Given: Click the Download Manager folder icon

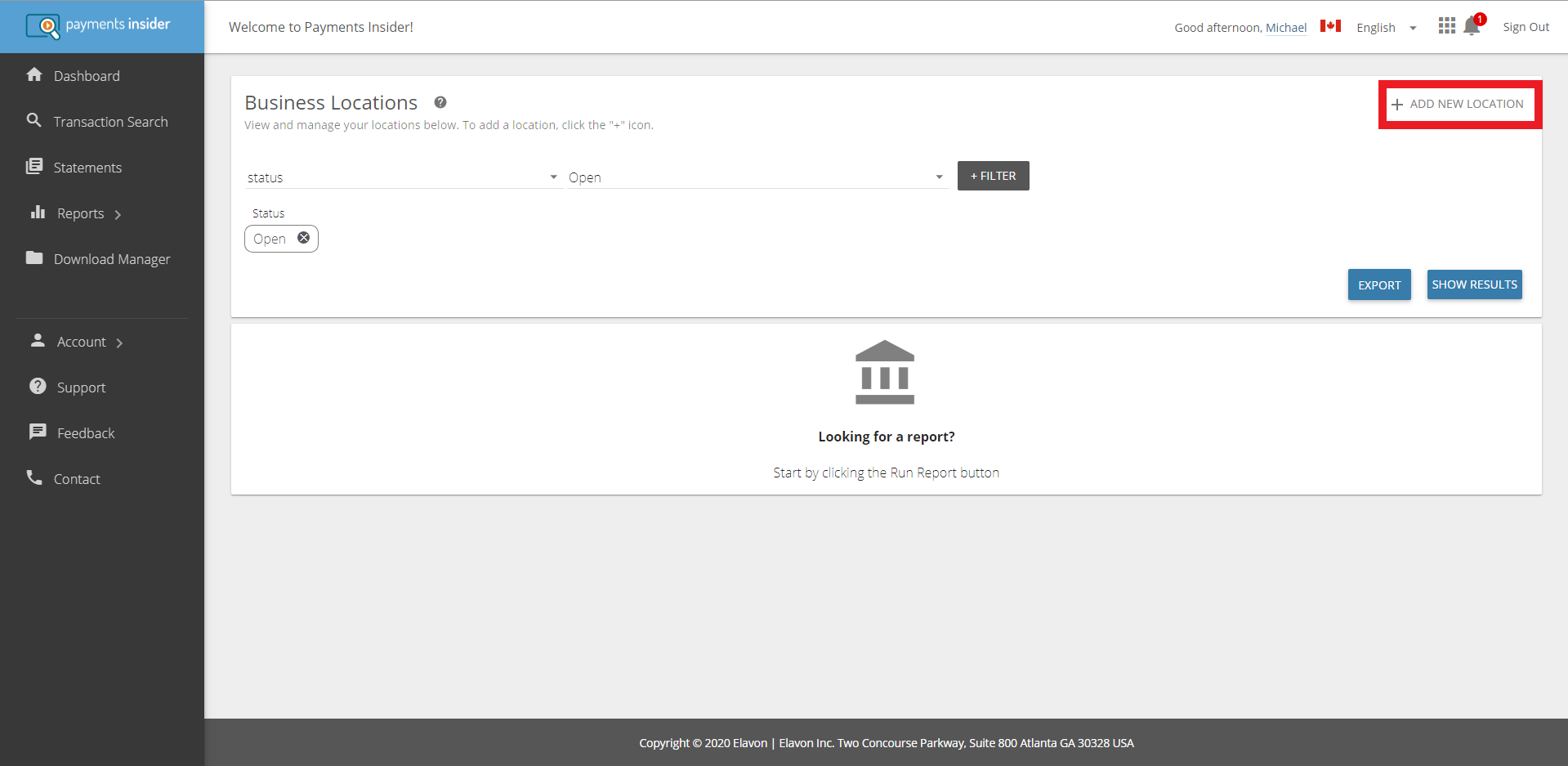Looking at the screenshot, I should click(x=34, y=258).
